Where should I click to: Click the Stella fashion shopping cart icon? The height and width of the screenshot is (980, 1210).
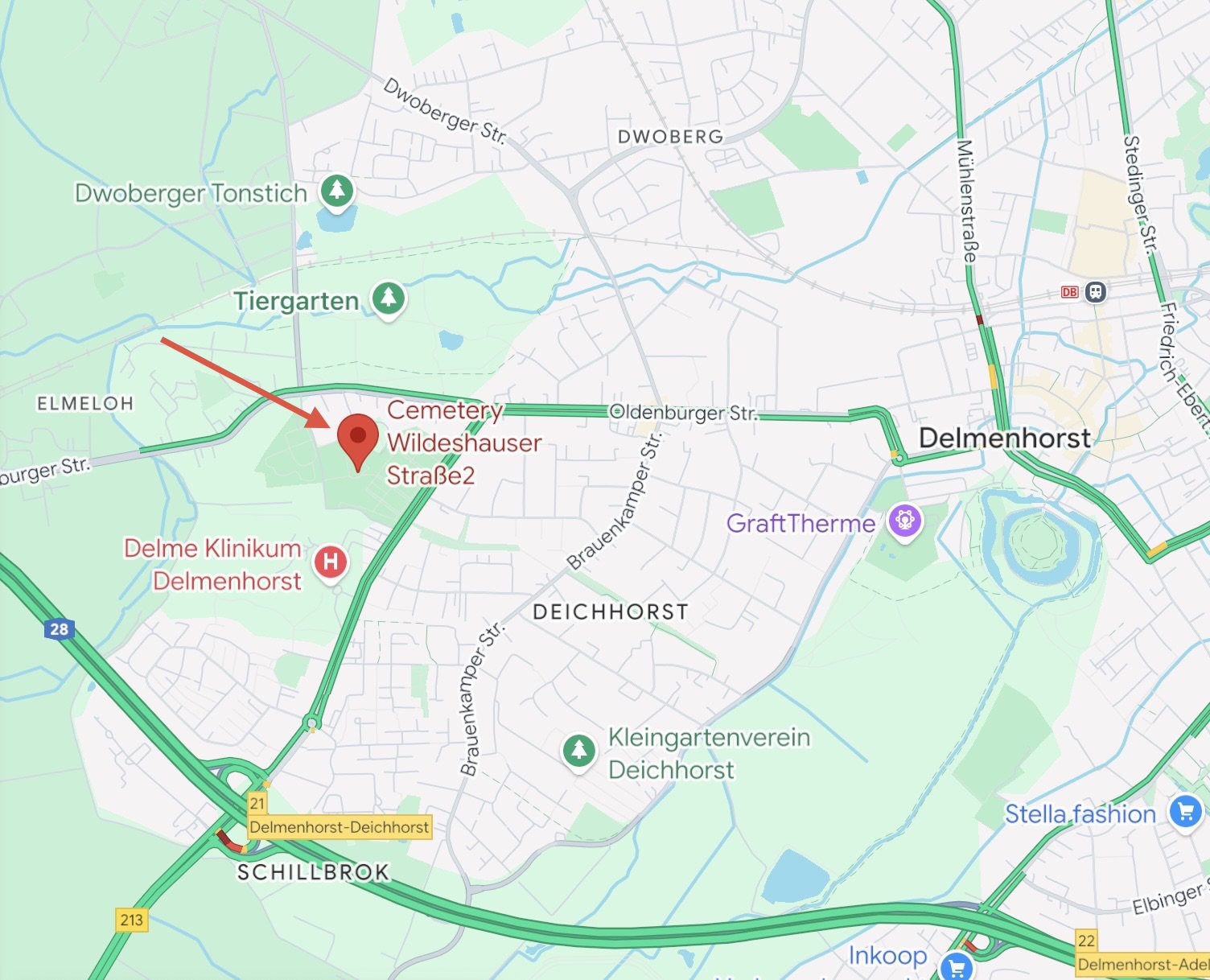click(1186, 813)
